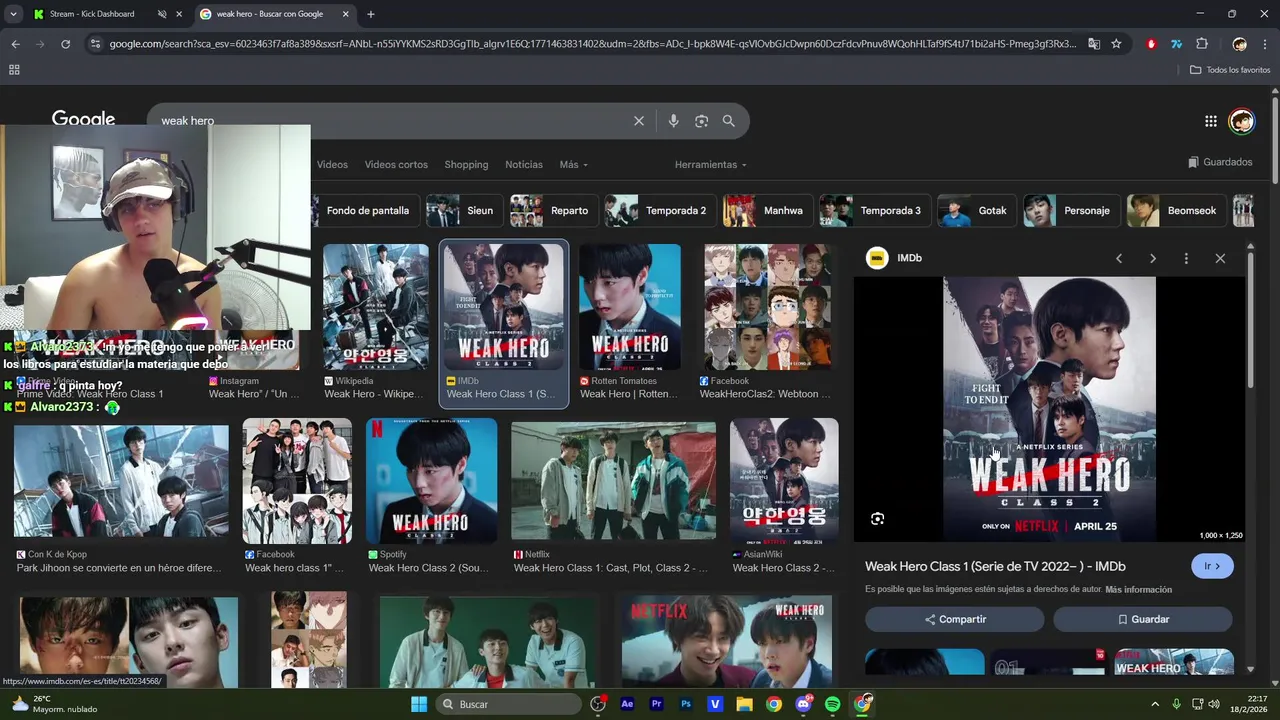Filter images by Sieun chip

coord(464,211)
